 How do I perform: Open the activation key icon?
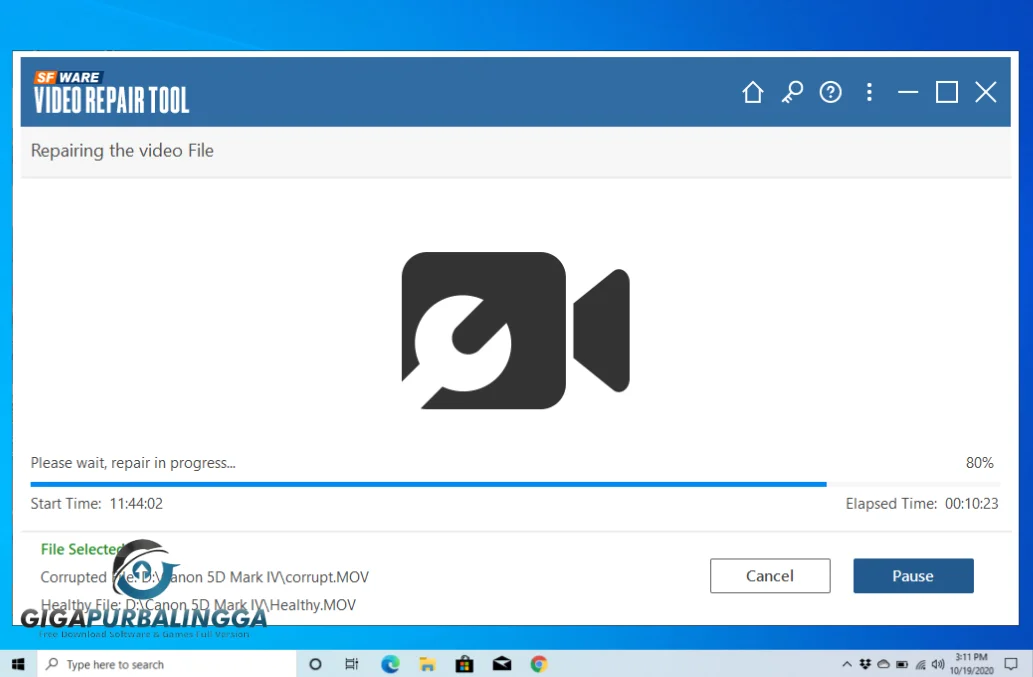(792, 92)
